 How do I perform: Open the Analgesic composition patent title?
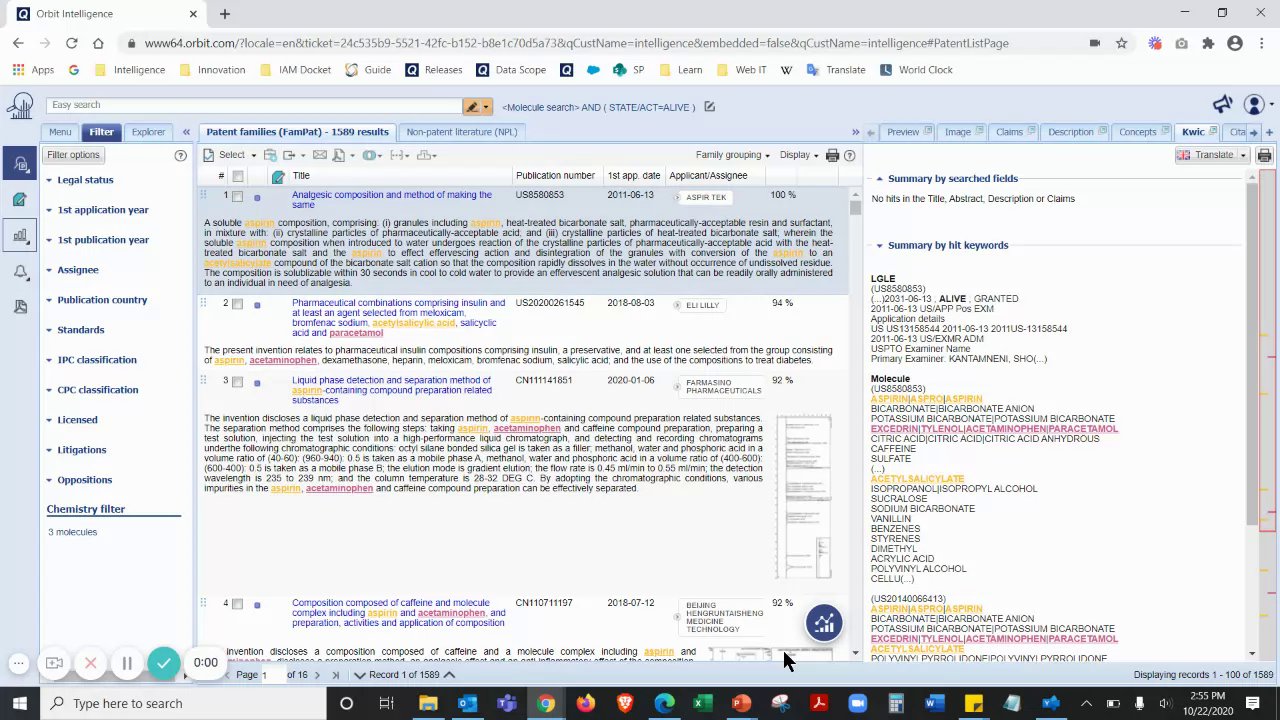pos(391,200)
